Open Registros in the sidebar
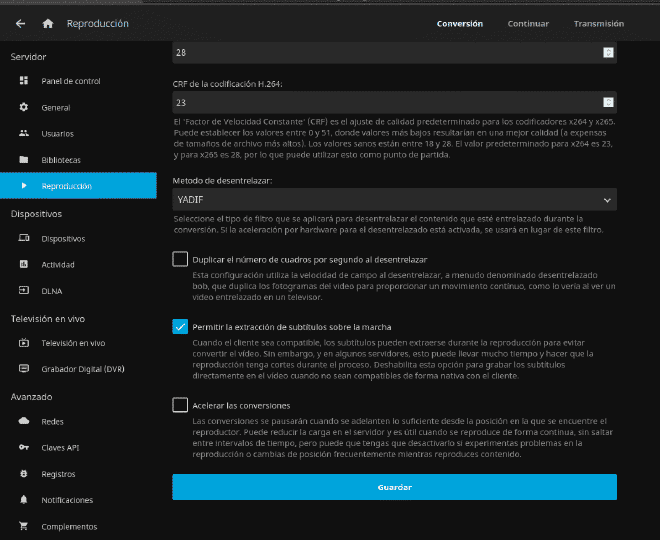Image resolution: width=660 pixels, height=540 pixels. [x=78, y=474]
